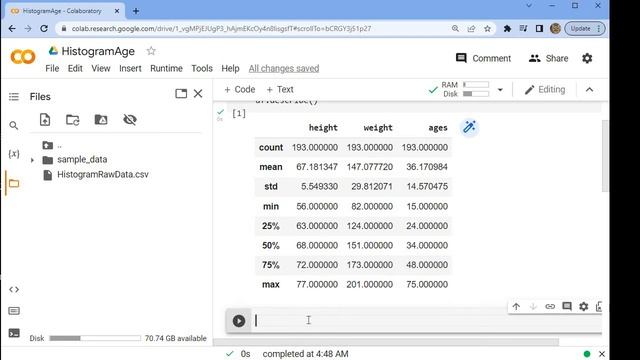This screenshot has width=640, height=360.
Task: Open the Comment panel
Action: [483, 58]
